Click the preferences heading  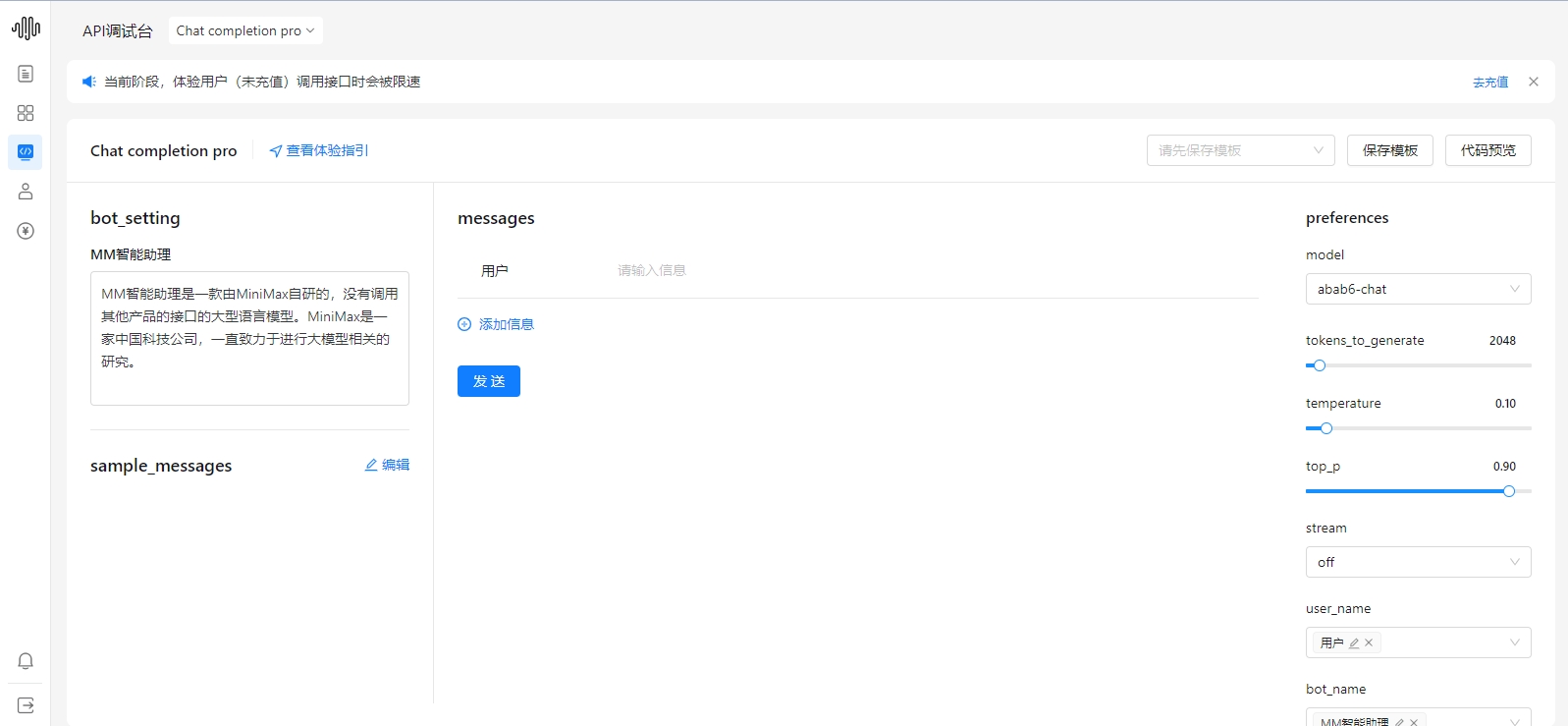point(1347,218)
